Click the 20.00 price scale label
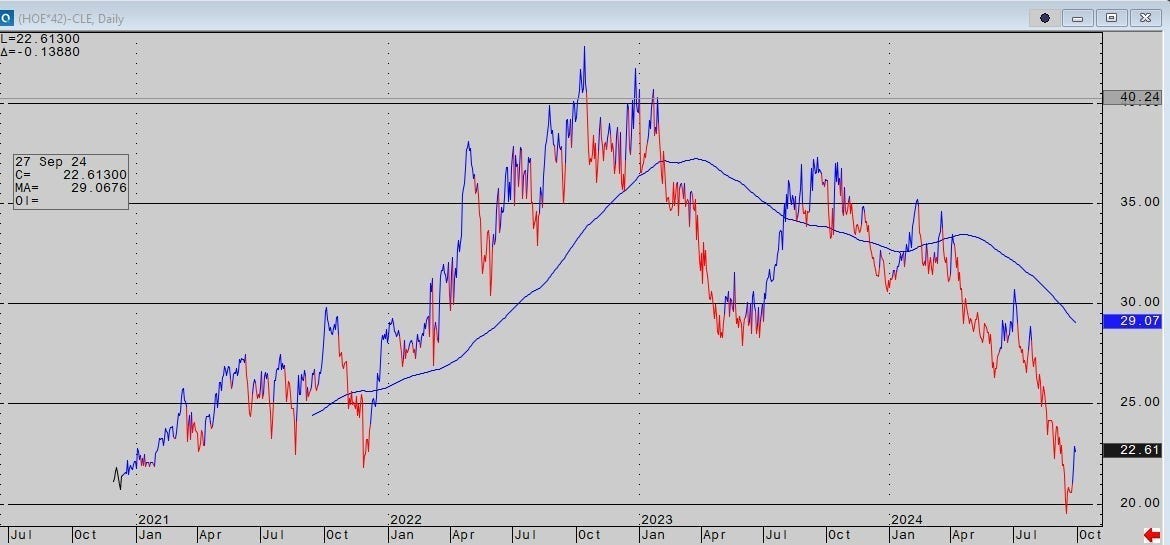Viewport: 1170px width, 545px height. point(1142,502)
